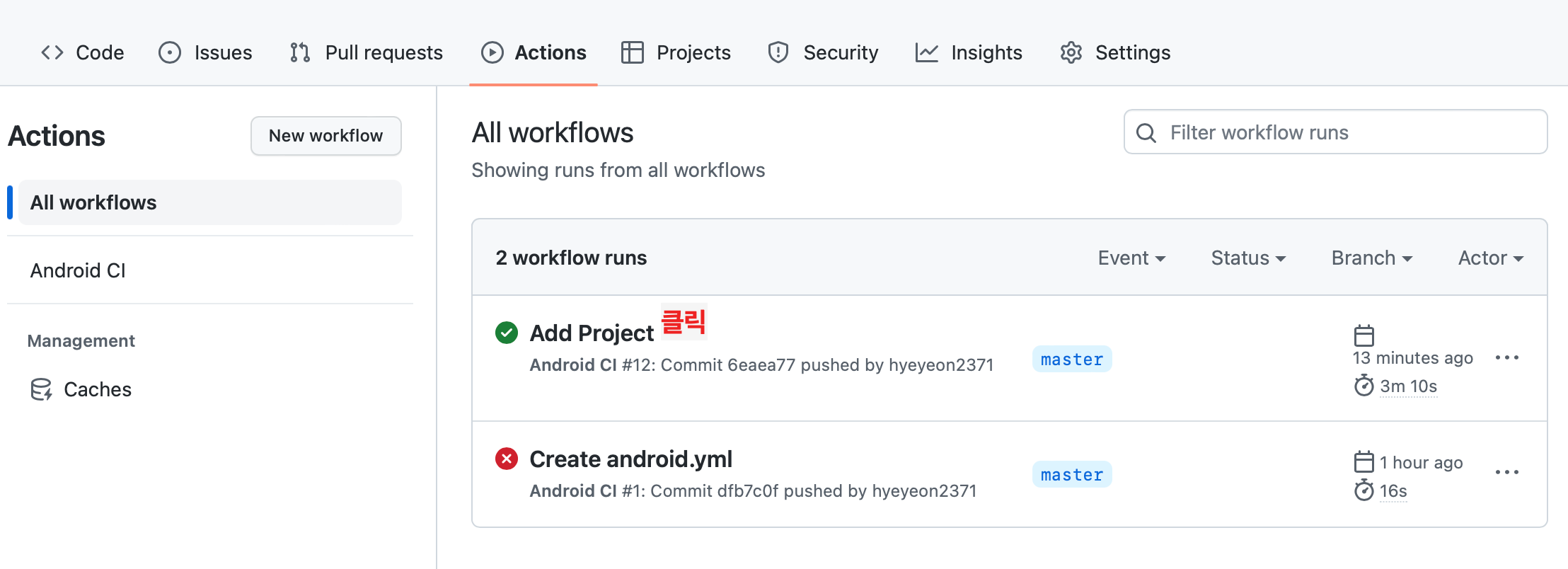Open more options for Add Project run
The image size is (1568, 569).
(x=1507, y=358)
